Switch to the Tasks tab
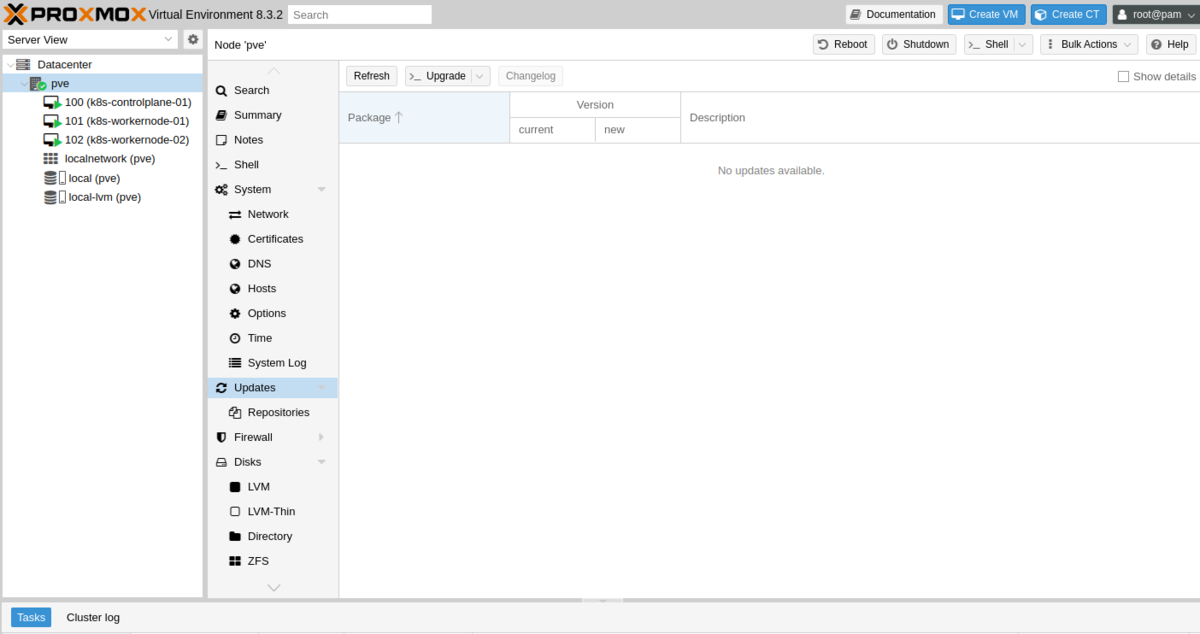 (31, 617)
